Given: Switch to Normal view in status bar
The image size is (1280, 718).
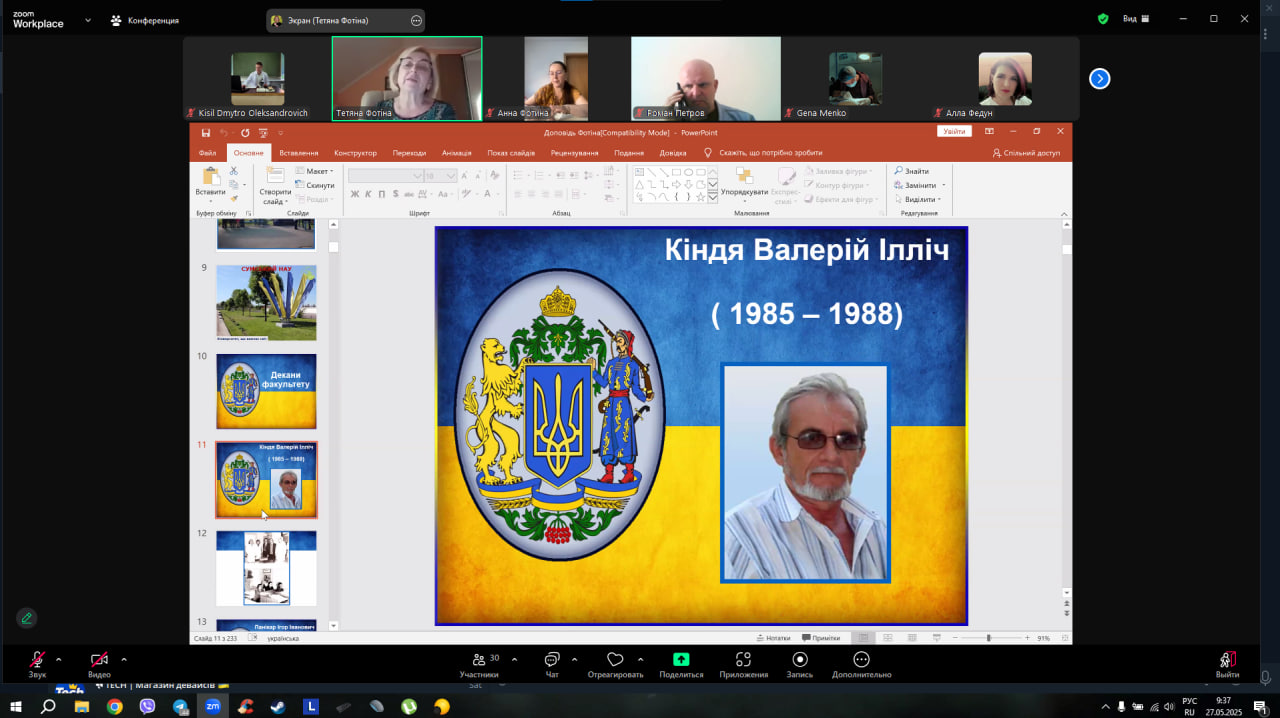Looking at the screenshot, I should (x=862, y=638).
